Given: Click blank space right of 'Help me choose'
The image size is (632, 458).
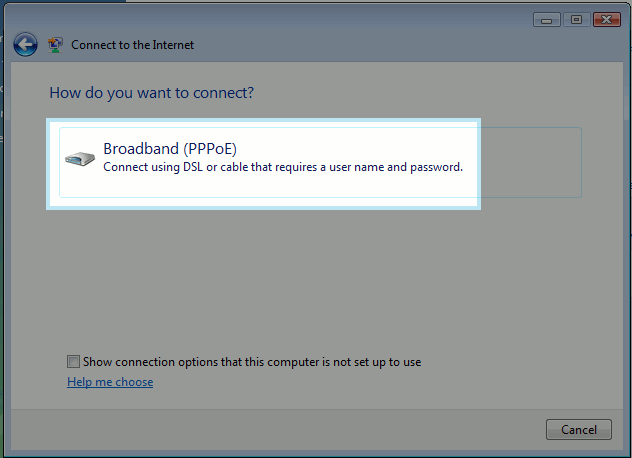Looking at the screenshot, I should [350, 382].
